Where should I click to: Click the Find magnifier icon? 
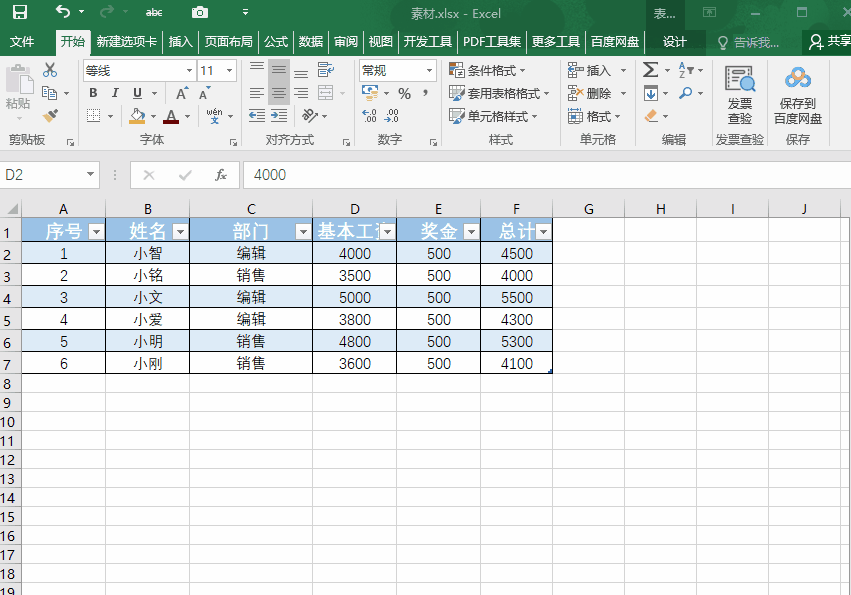pyautogui.click(x=686, y=93)
